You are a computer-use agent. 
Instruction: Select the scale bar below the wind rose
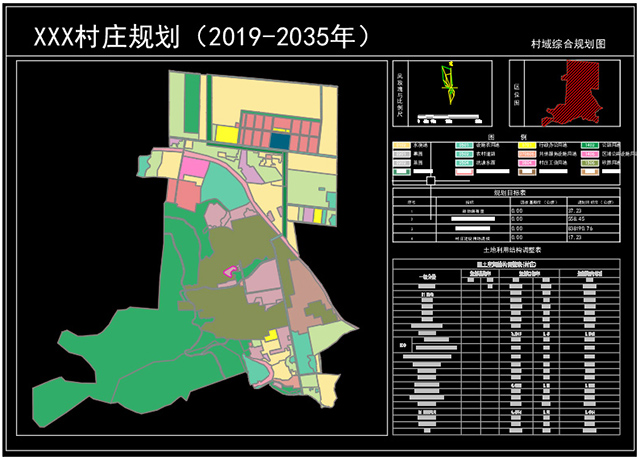pos(449,118)
